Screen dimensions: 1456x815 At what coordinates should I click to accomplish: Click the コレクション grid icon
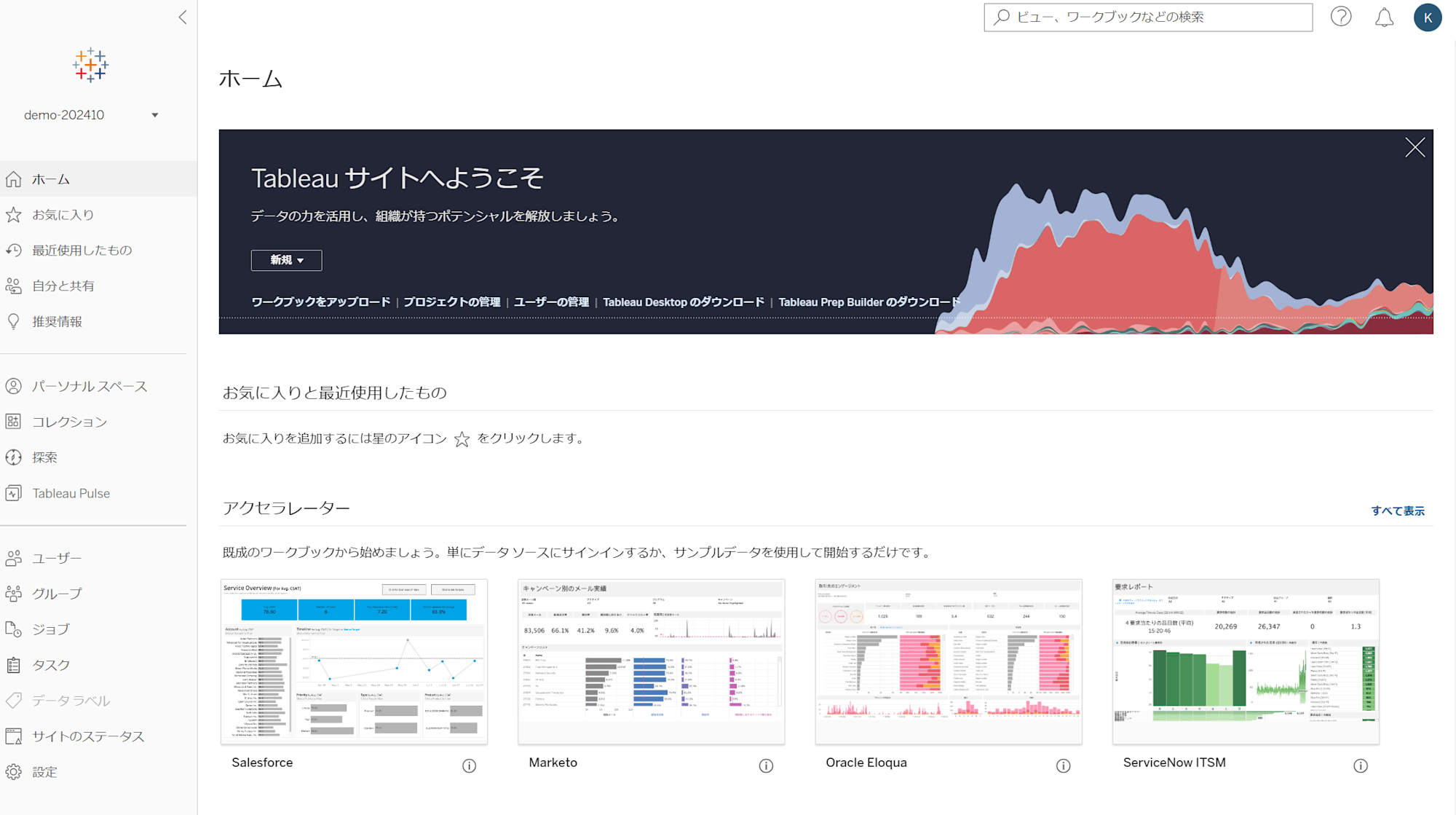point(14,422)
